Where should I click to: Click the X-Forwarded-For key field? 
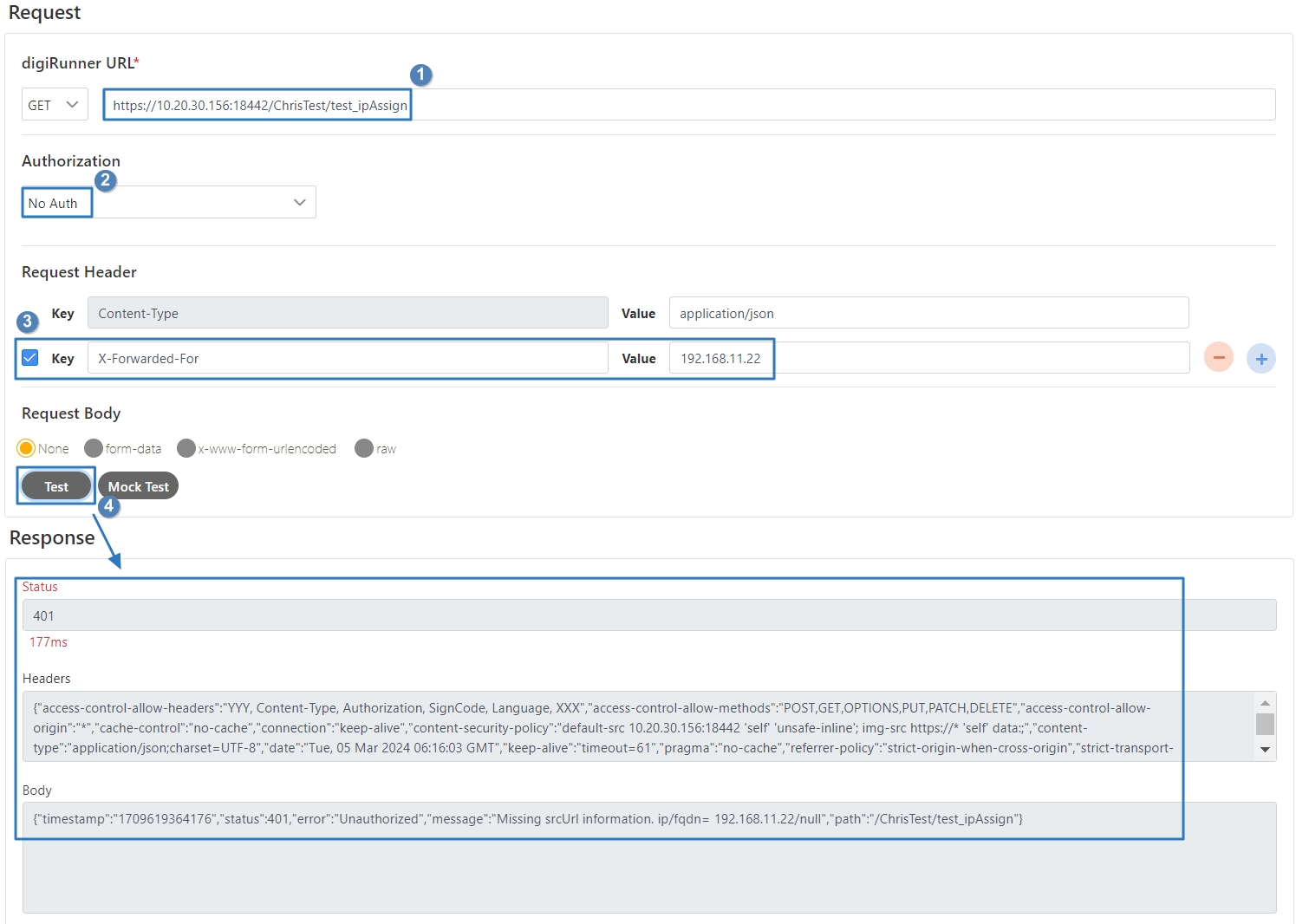[347, 358]
